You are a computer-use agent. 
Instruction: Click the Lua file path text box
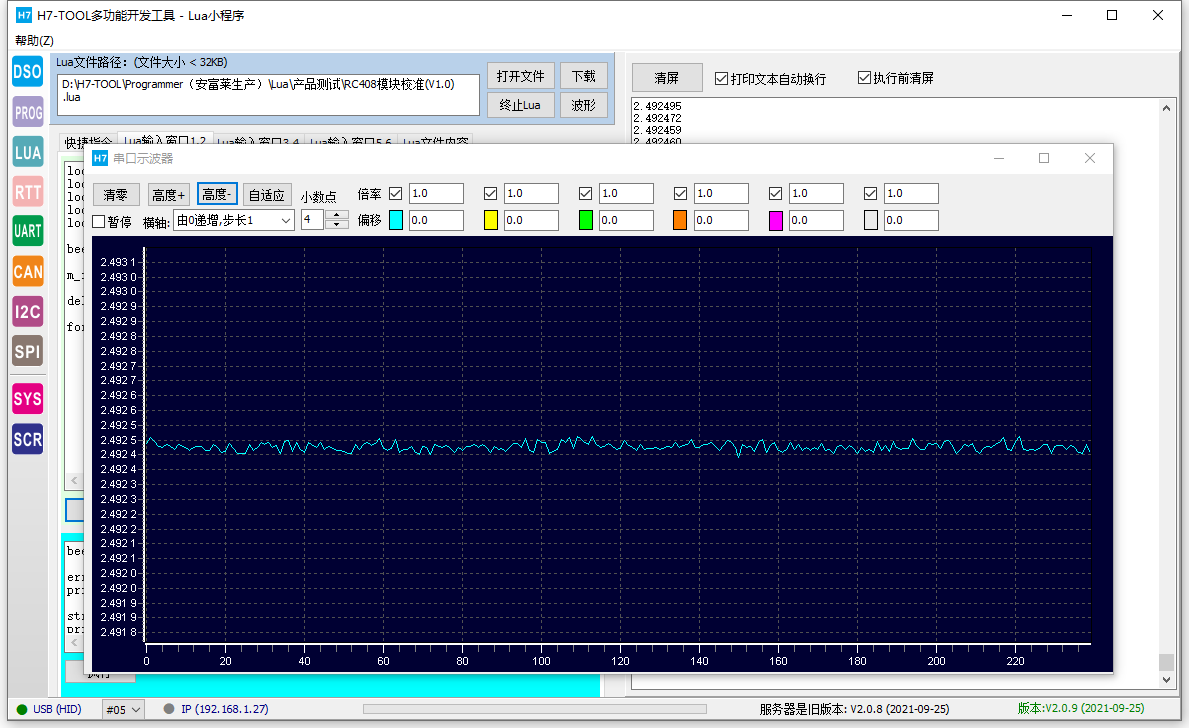pyautogui.click(x=268, y=95)
